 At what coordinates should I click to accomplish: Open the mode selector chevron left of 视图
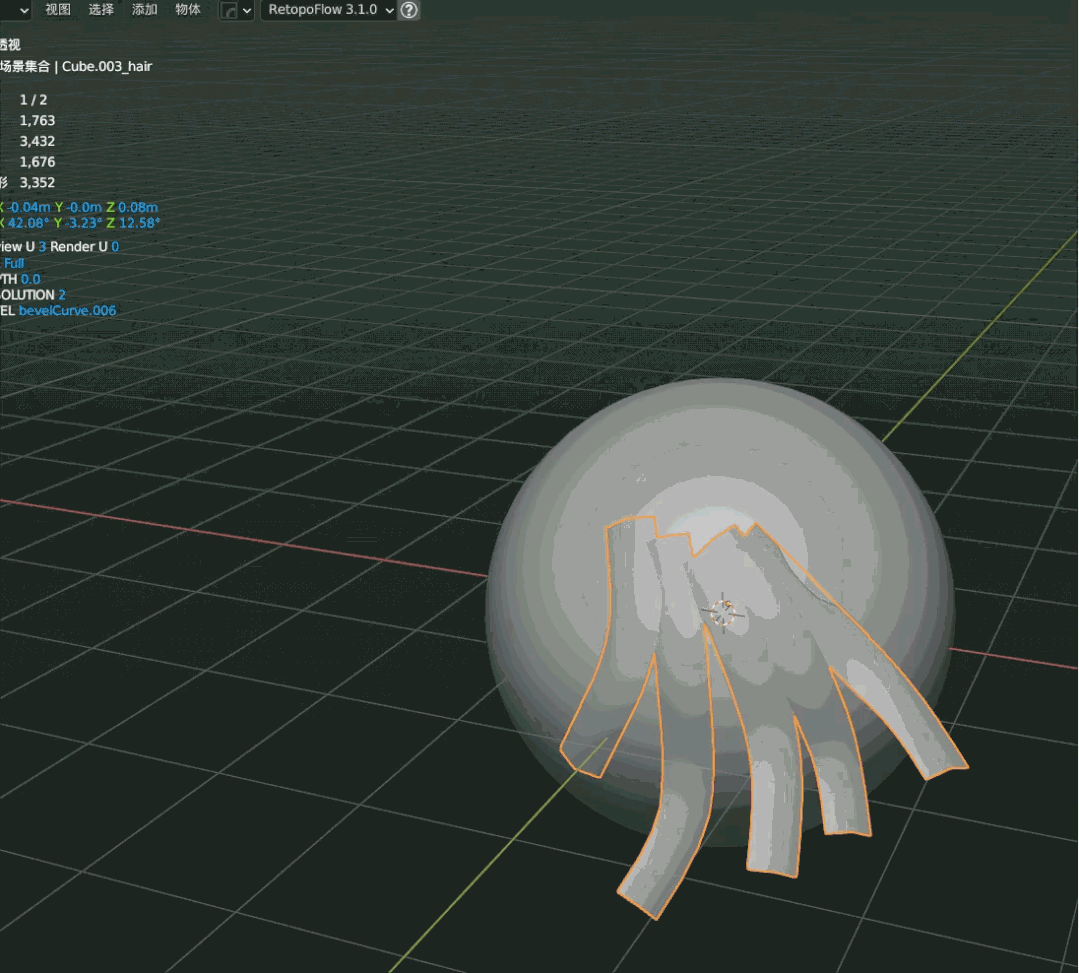click(24, 10)
